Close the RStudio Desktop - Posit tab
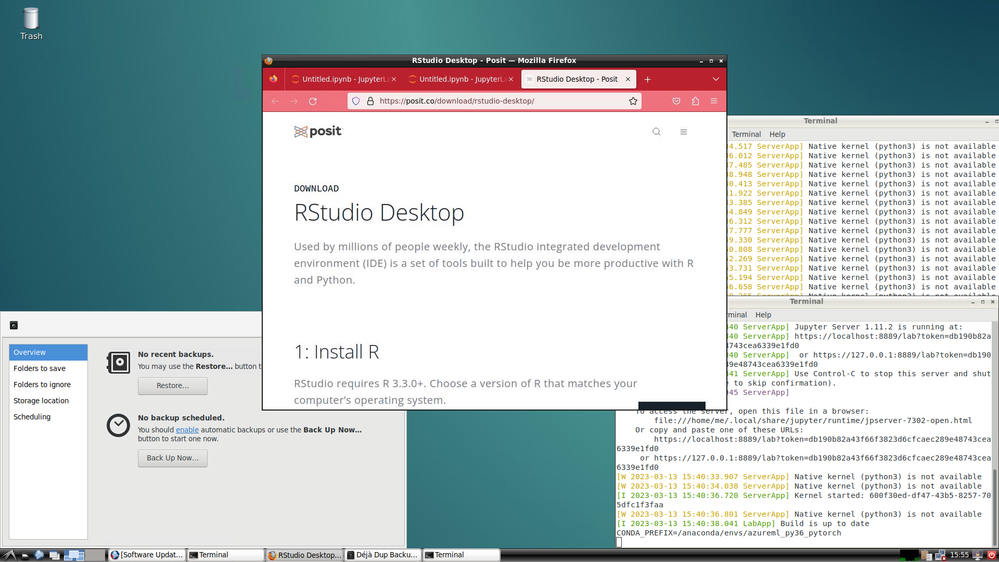Screen dimensions: 999x562 click(628, 79)
